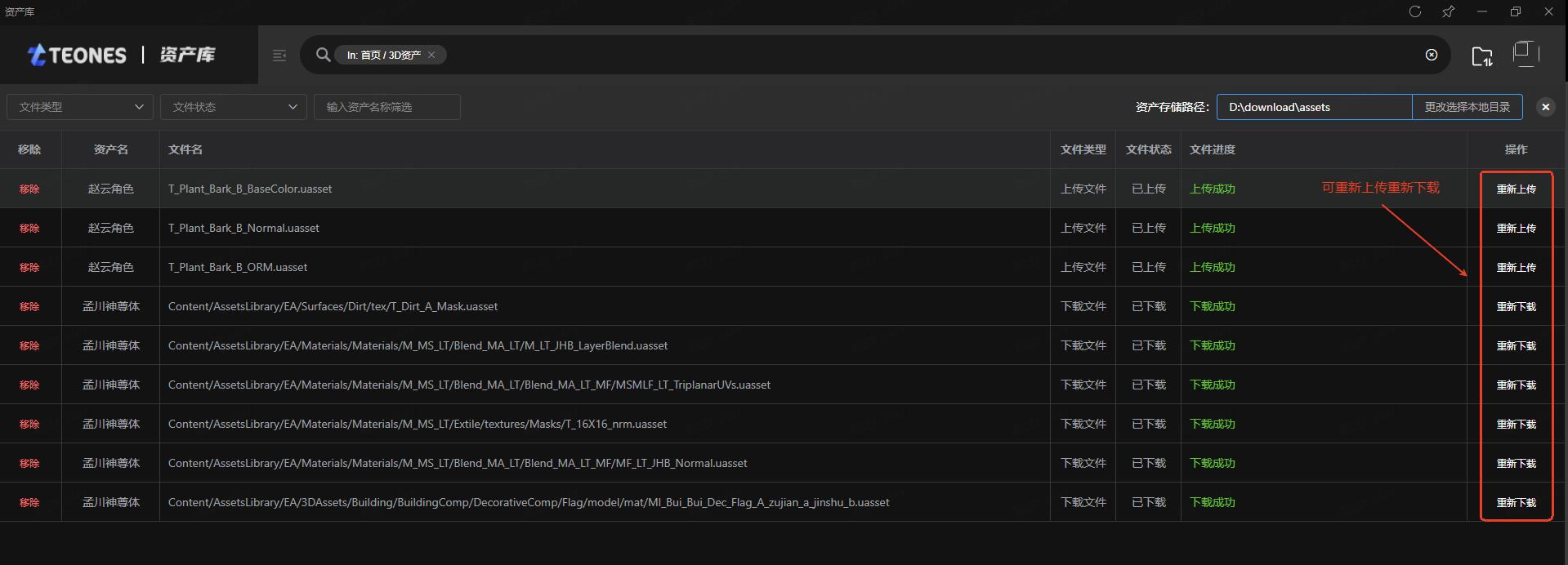This screenshot has height=565, width=1568.
Task: Click the asset storage path field
Action: pyautogui.click(x=1314, y=107)
